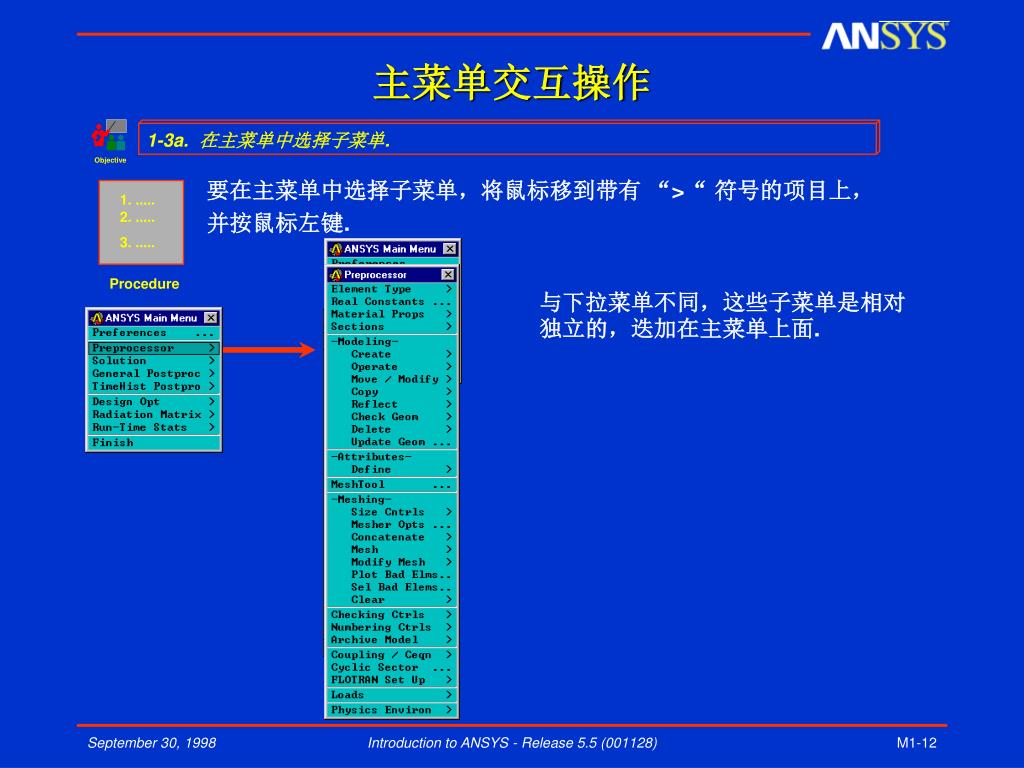Open Reflect under Modeling

[x=391, y=404]
